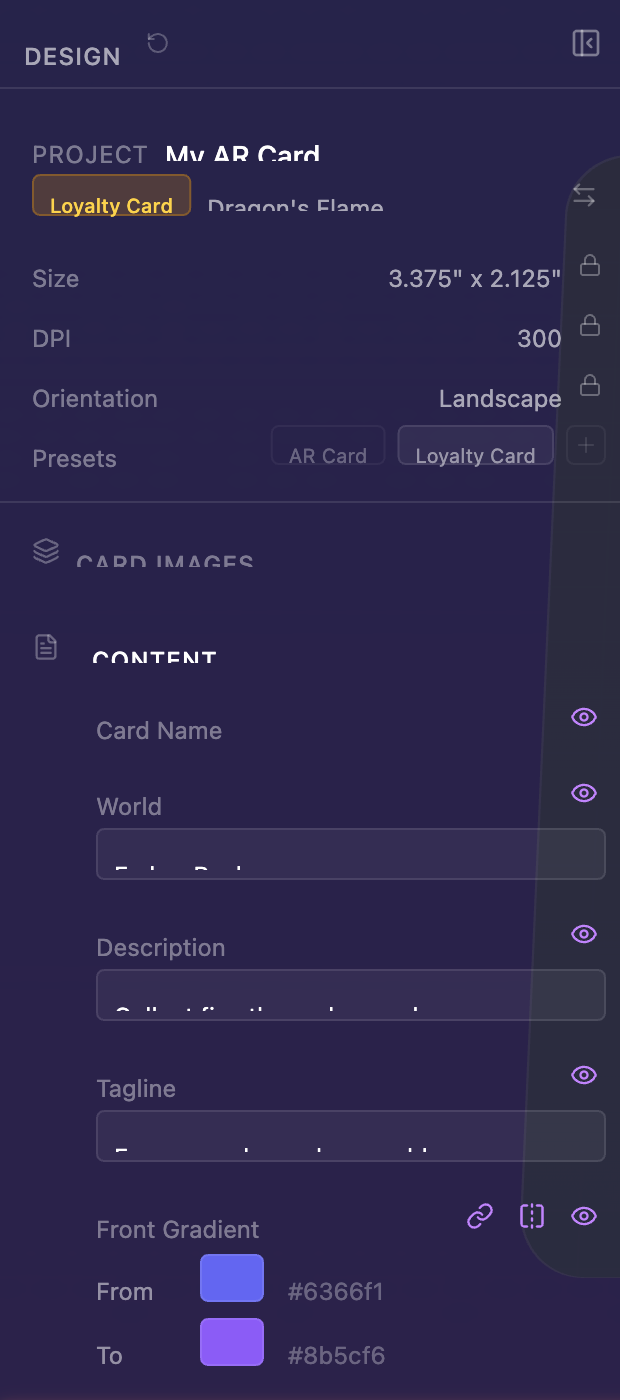The image size is (620, 1400).
Task: Toggle visibility of the Card Name field
Action: (584, 717)
